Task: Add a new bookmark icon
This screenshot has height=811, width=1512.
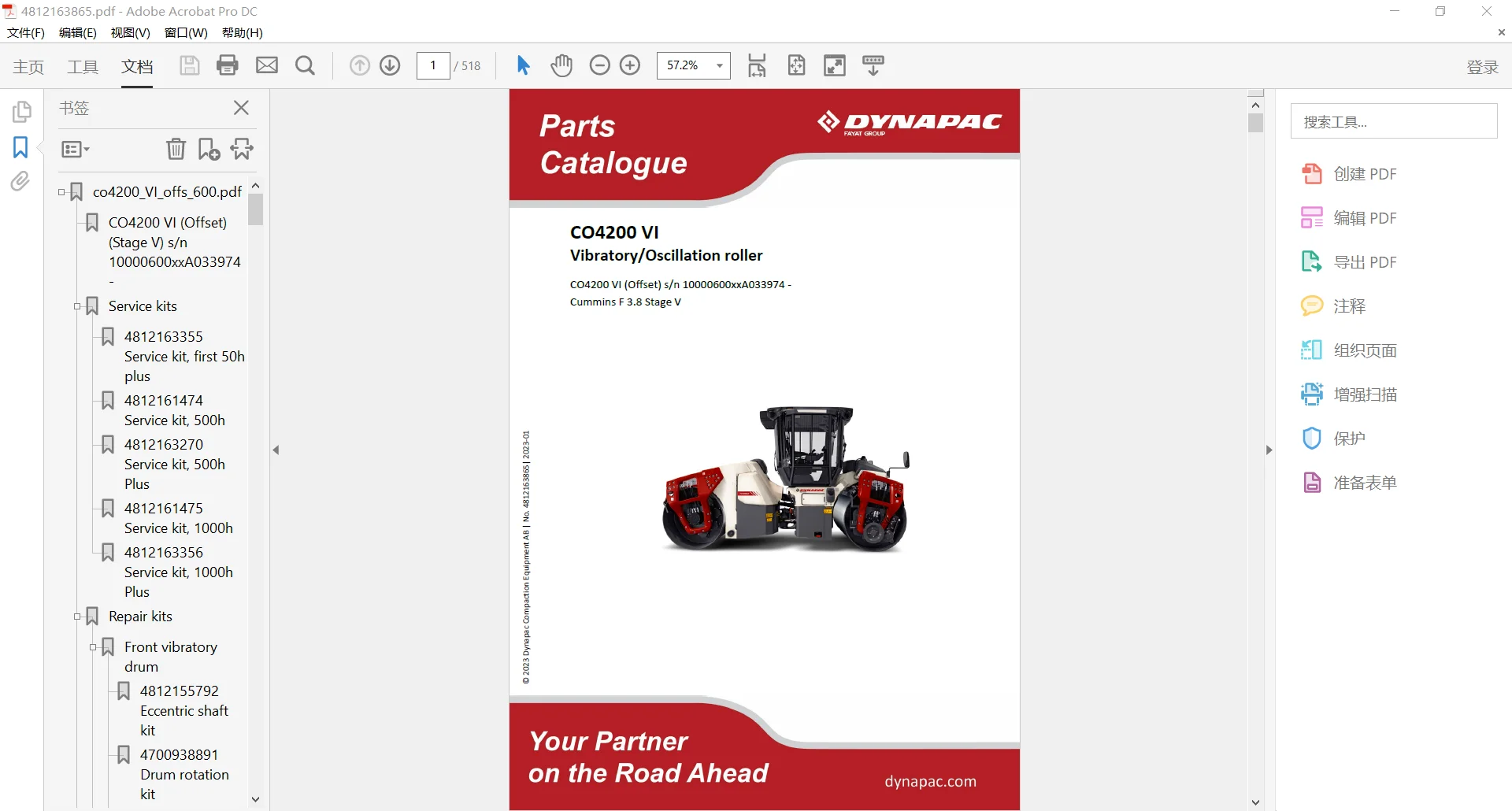Action: pyautogui.click(x=209, y=149)
